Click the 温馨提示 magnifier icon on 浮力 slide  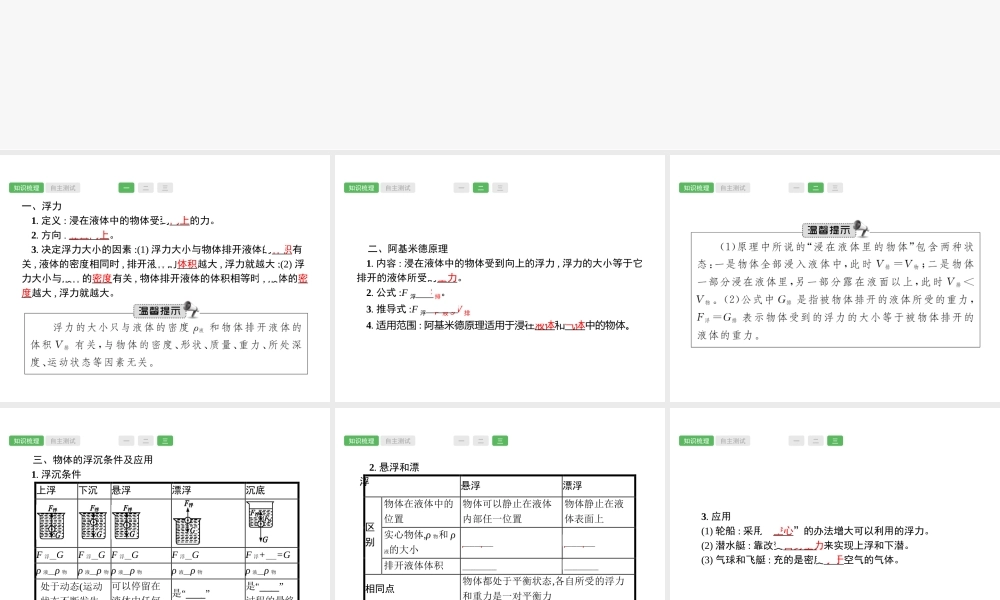point(191,310)
